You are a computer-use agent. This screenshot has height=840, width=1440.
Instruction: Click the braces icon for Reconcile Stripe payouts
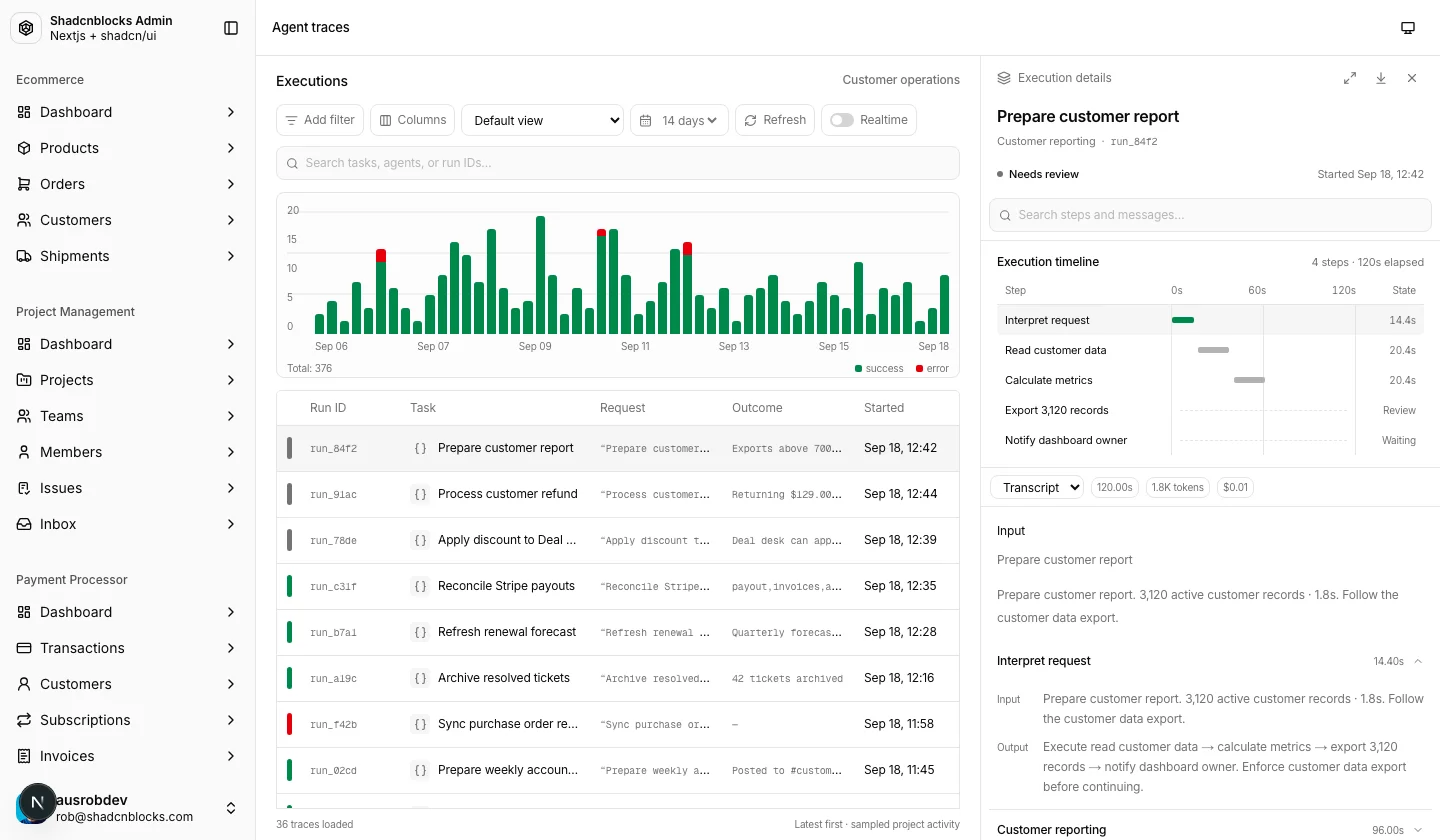(x=420, y=586)
